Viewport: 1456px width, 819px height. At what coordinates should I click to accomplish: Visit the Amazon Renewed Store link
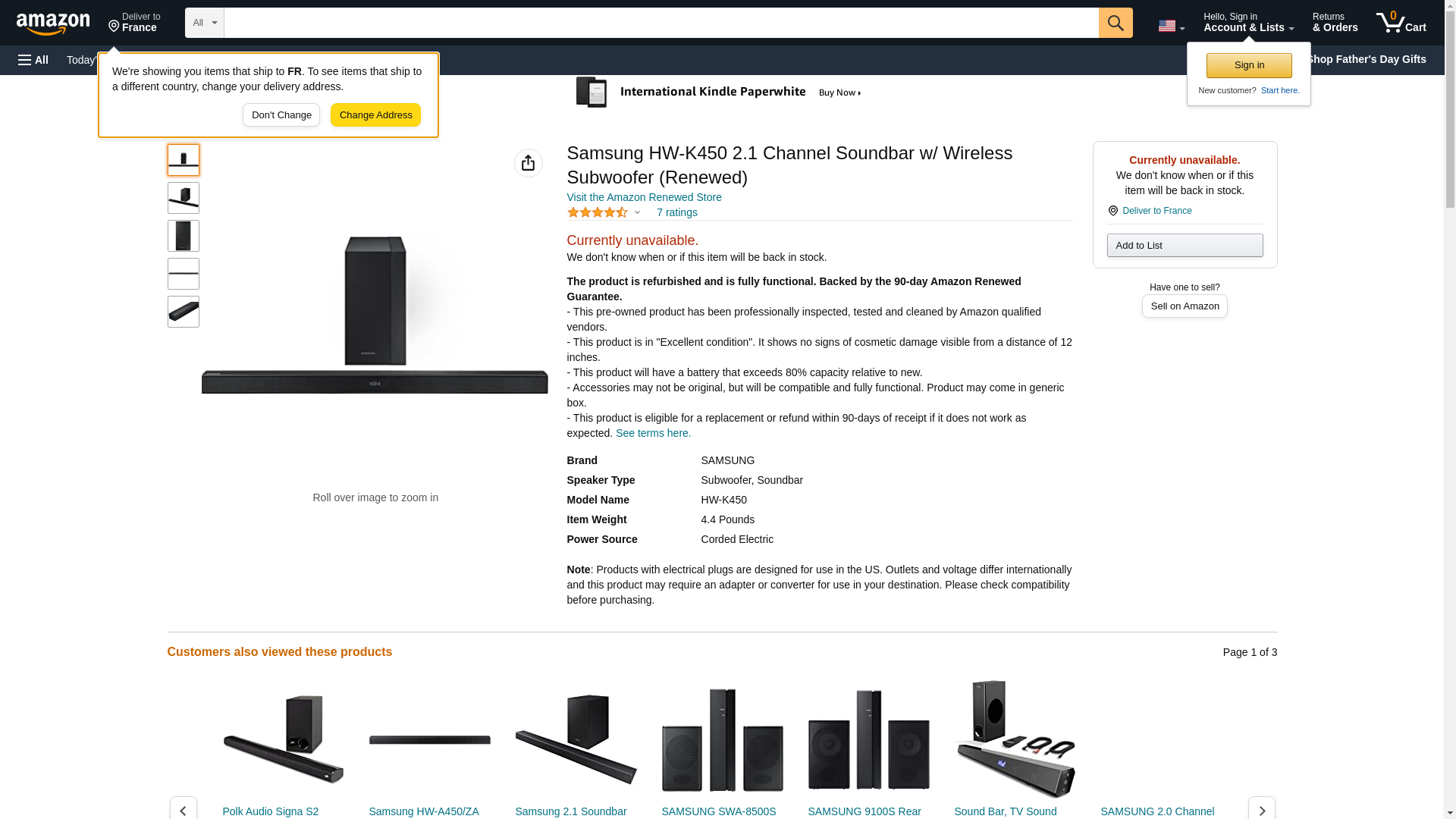[x=644, y=197]
